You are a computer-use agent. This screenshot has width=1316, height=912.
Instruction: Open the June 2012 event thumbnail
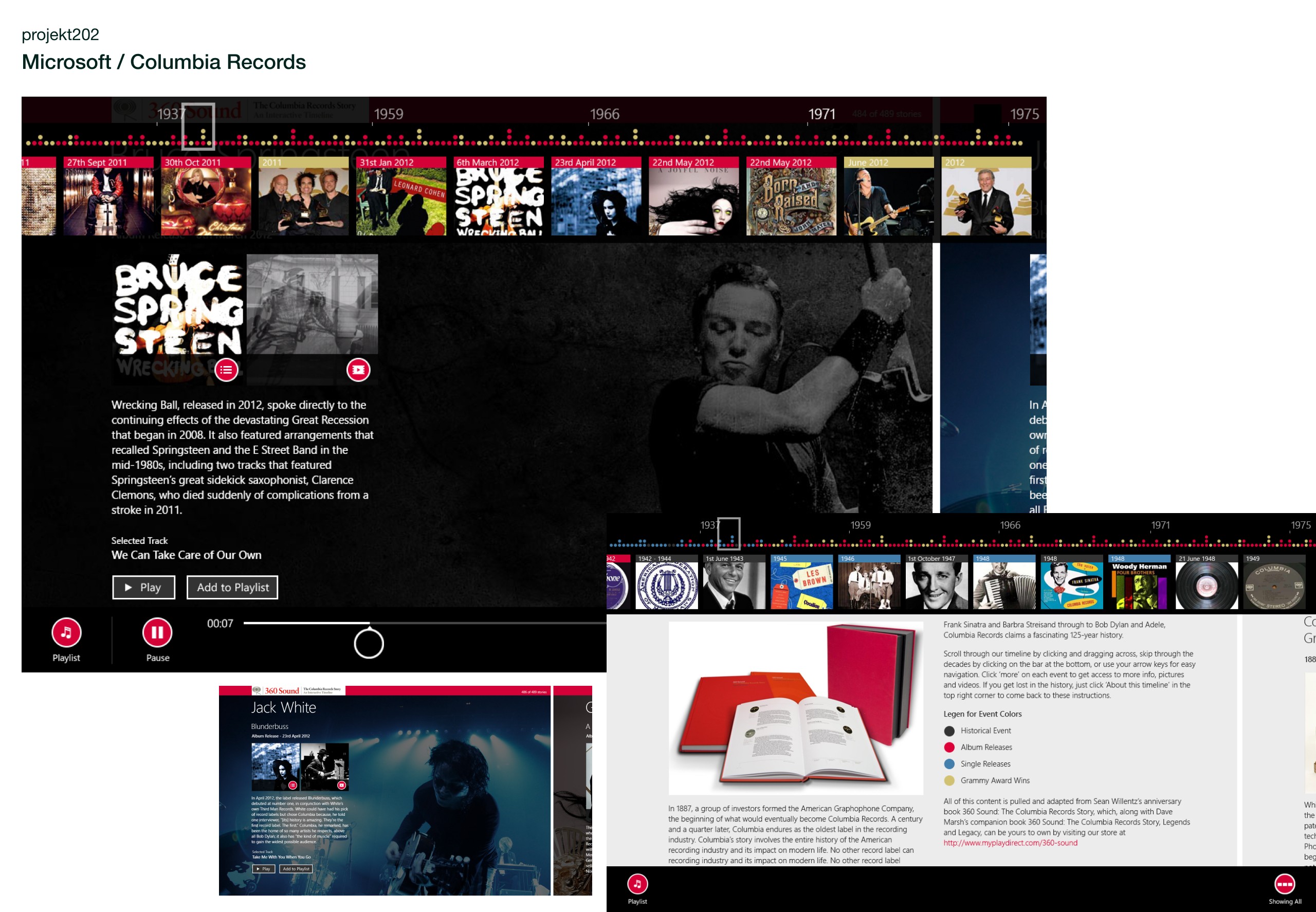coord(889,196)
